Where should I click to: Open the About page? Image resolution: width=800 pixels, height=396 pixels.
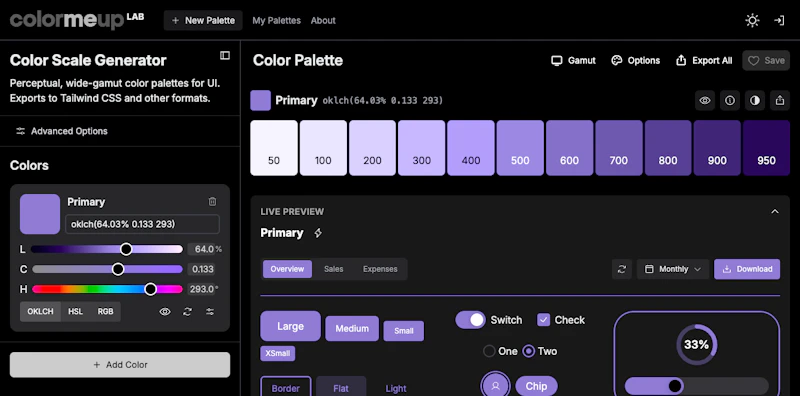[323, 20]
